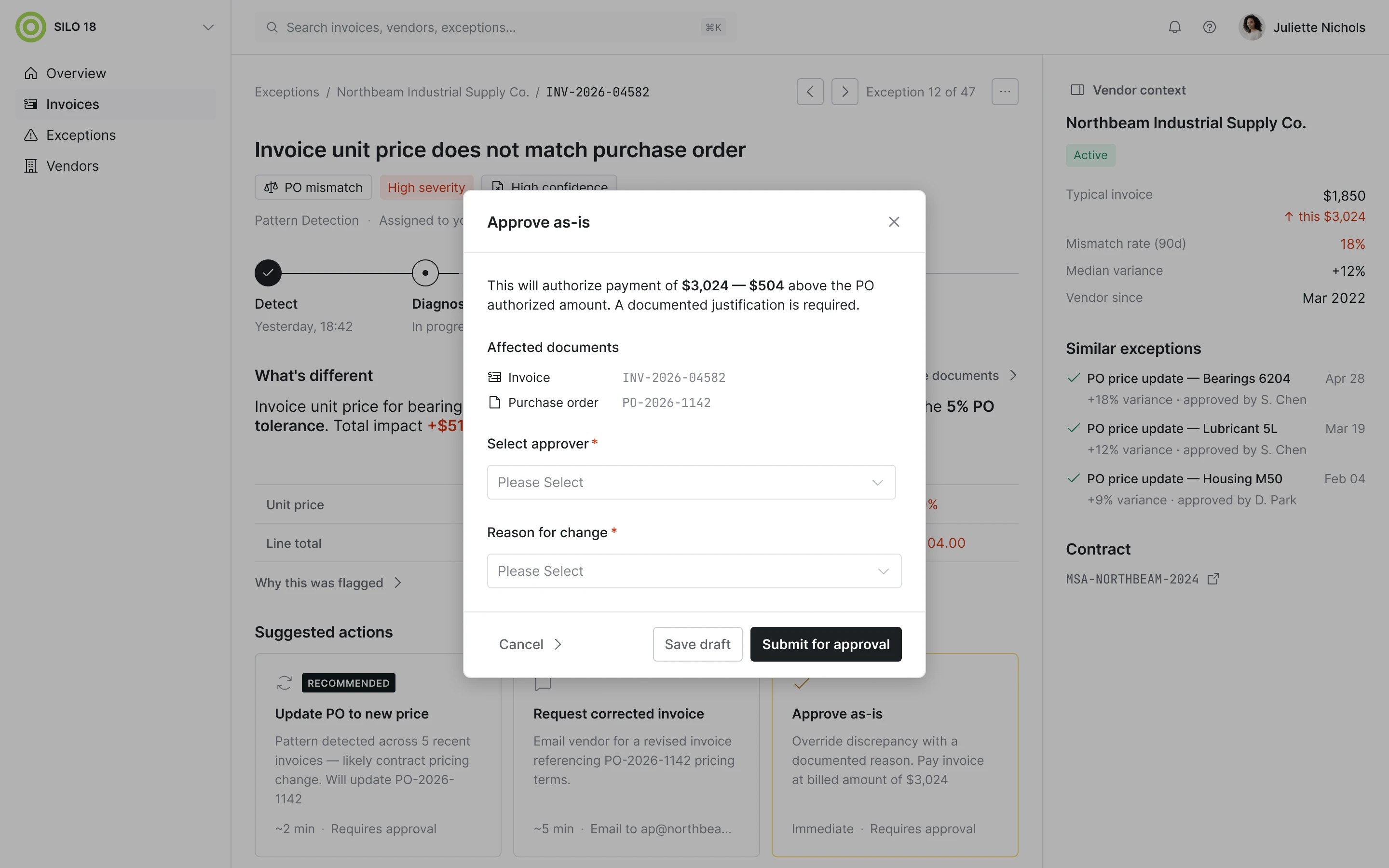Click Save draft button
Image resolution: width=1389 pixels, height=868 pixels.
point(697,644)
